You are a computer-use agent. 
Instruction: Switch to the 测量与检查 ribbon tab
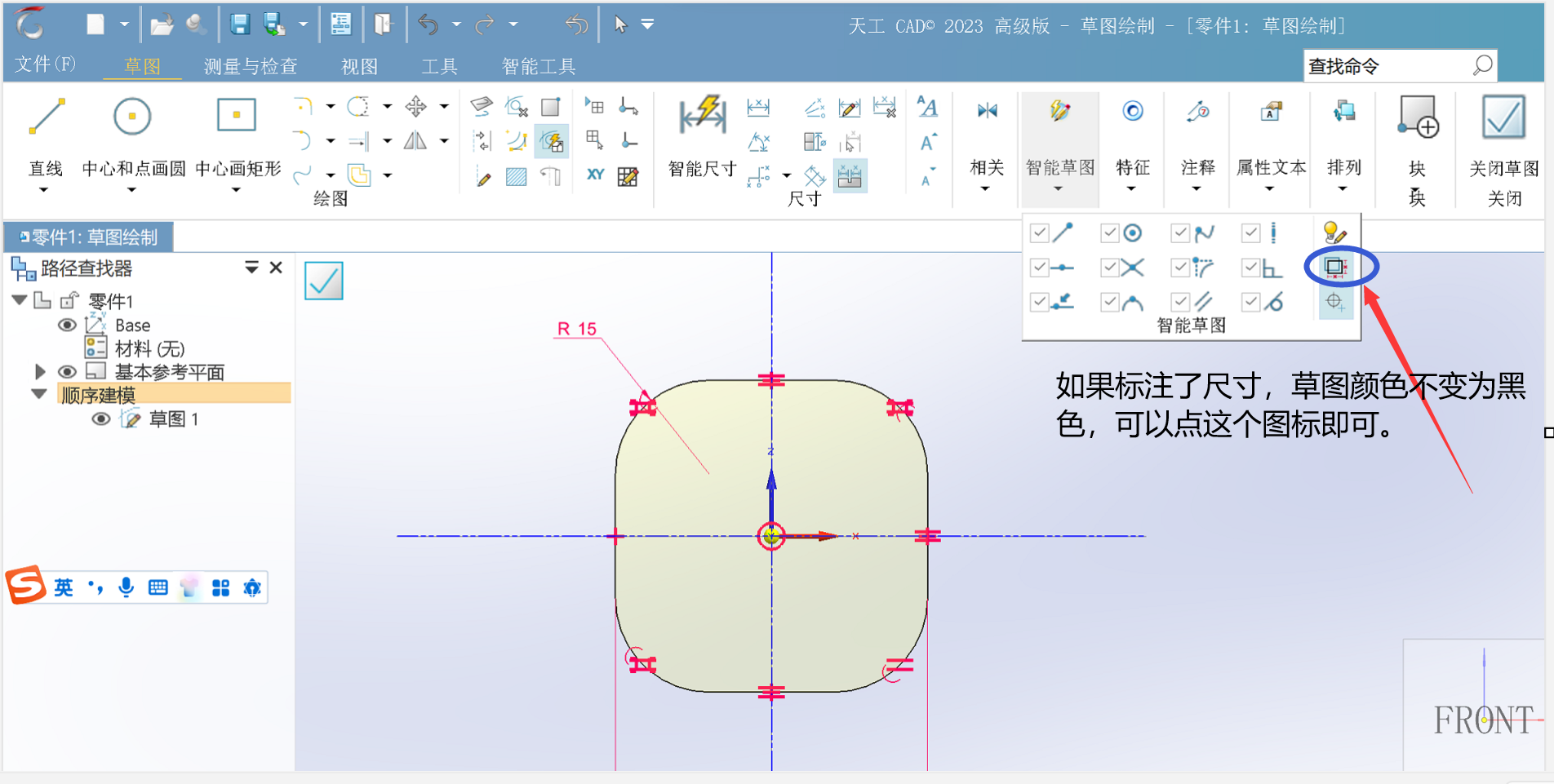tap(251, 66)
